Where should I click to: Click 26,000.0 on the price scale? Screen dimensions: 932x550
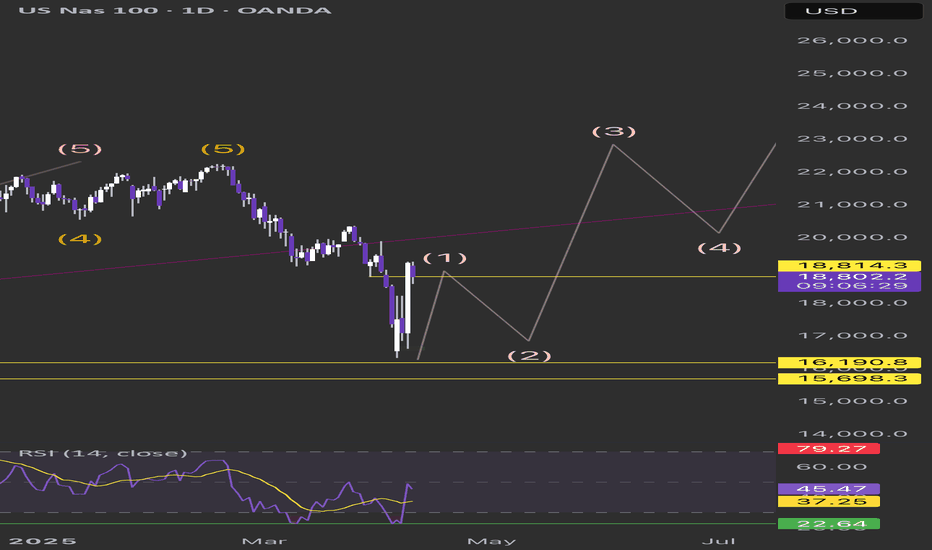point(852,40)
